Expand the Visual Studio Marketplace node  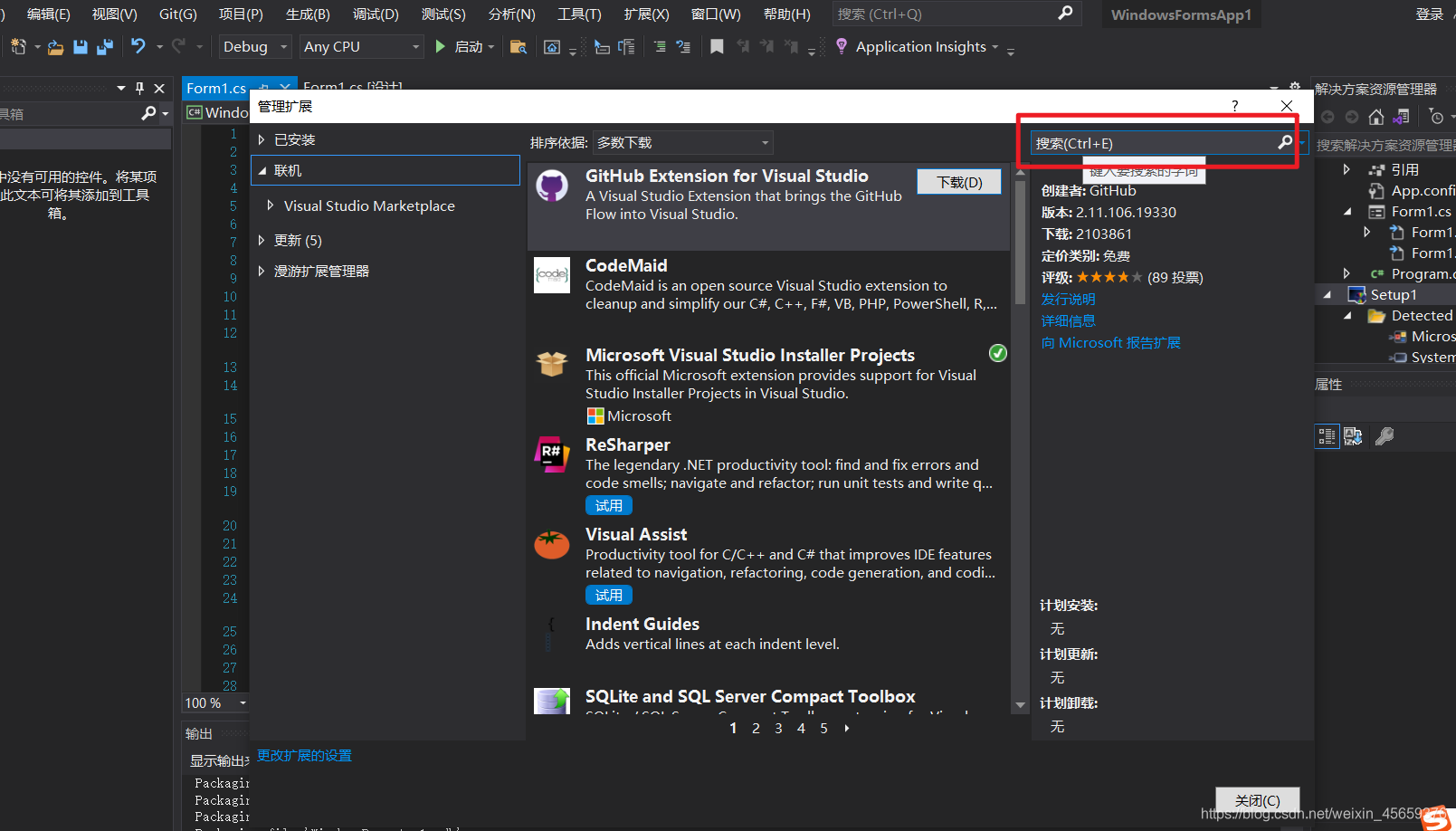[x=271, y=205]
